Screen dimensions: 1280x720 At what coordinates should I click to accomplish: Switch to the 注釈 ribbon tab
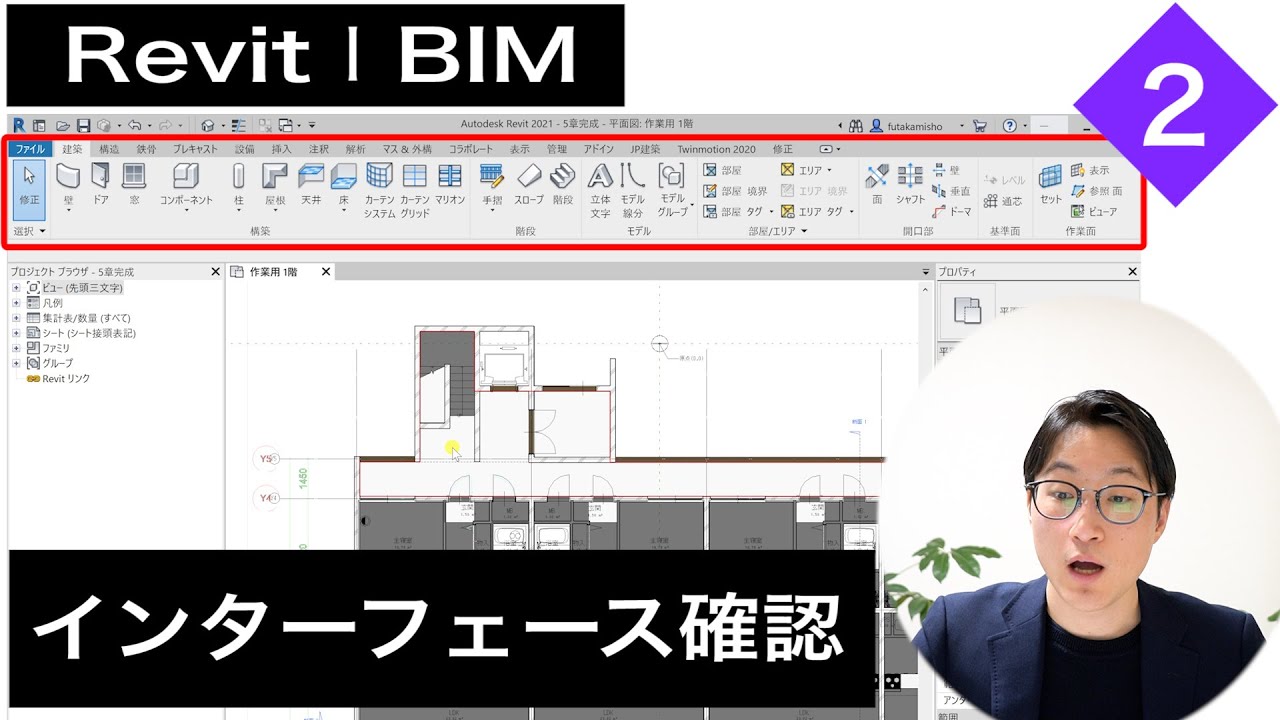(319, 149)
